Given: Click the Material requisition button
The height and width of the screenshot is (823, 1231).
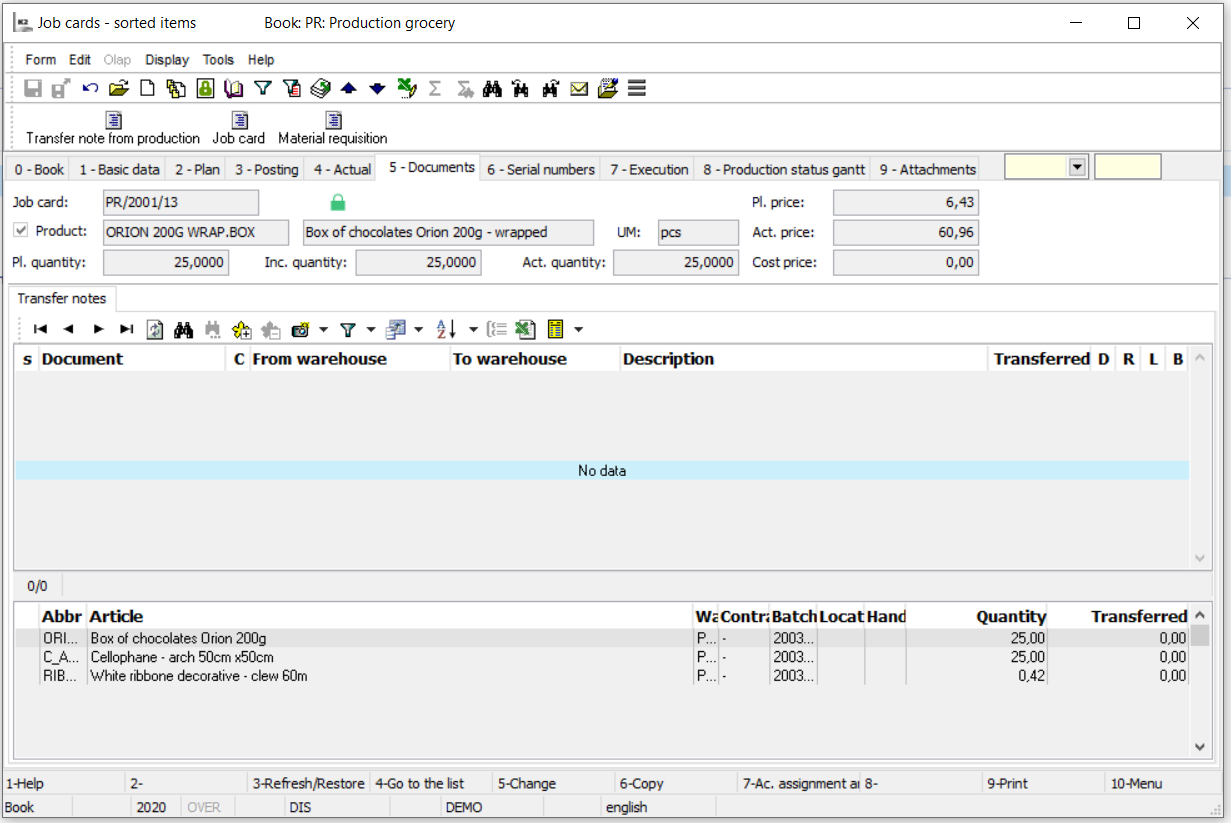Looking at the screenshot, I should [x=333, y=128].
